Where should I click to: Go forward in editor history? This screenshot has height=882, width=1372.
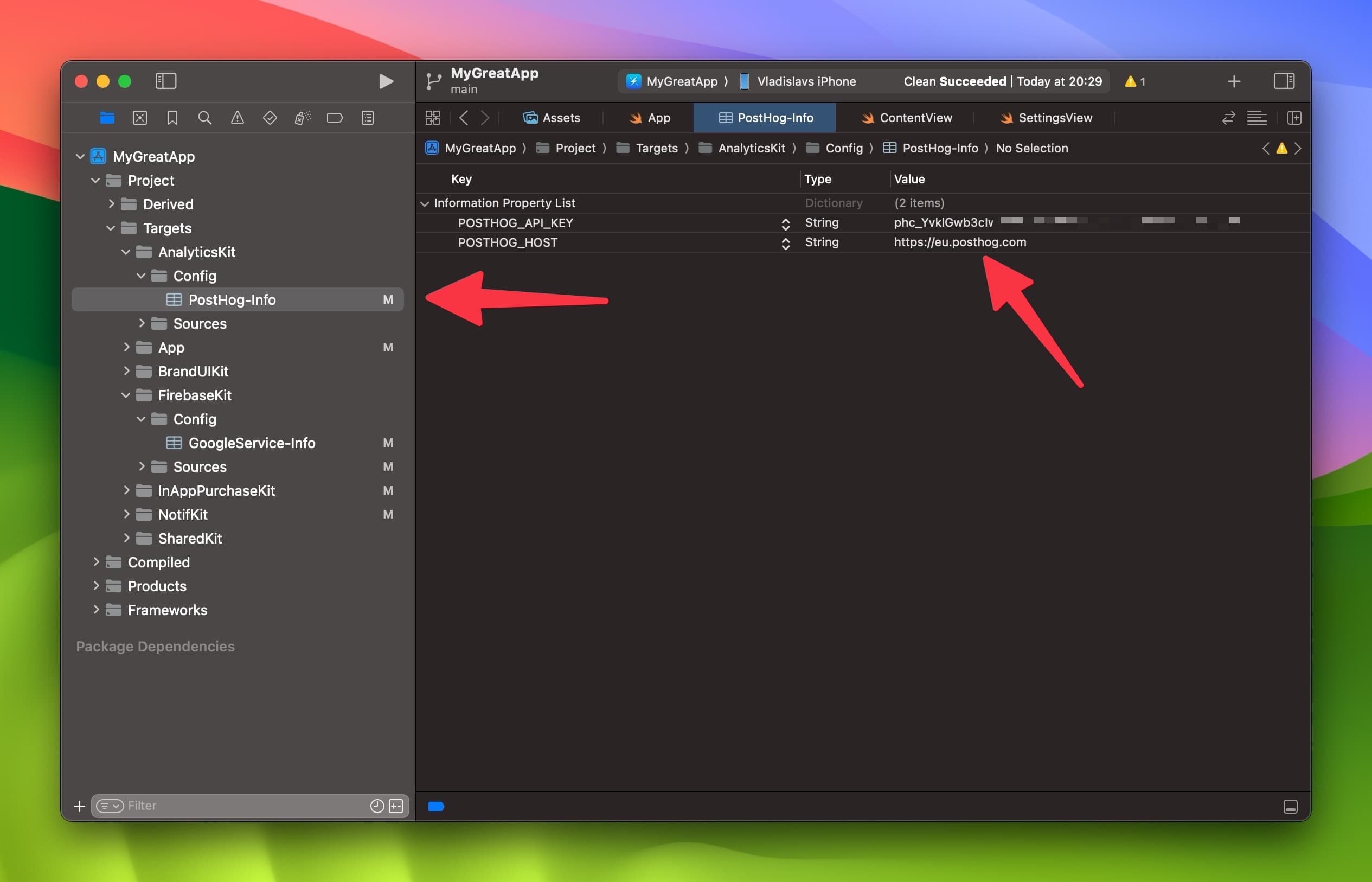tap(485, 118)
